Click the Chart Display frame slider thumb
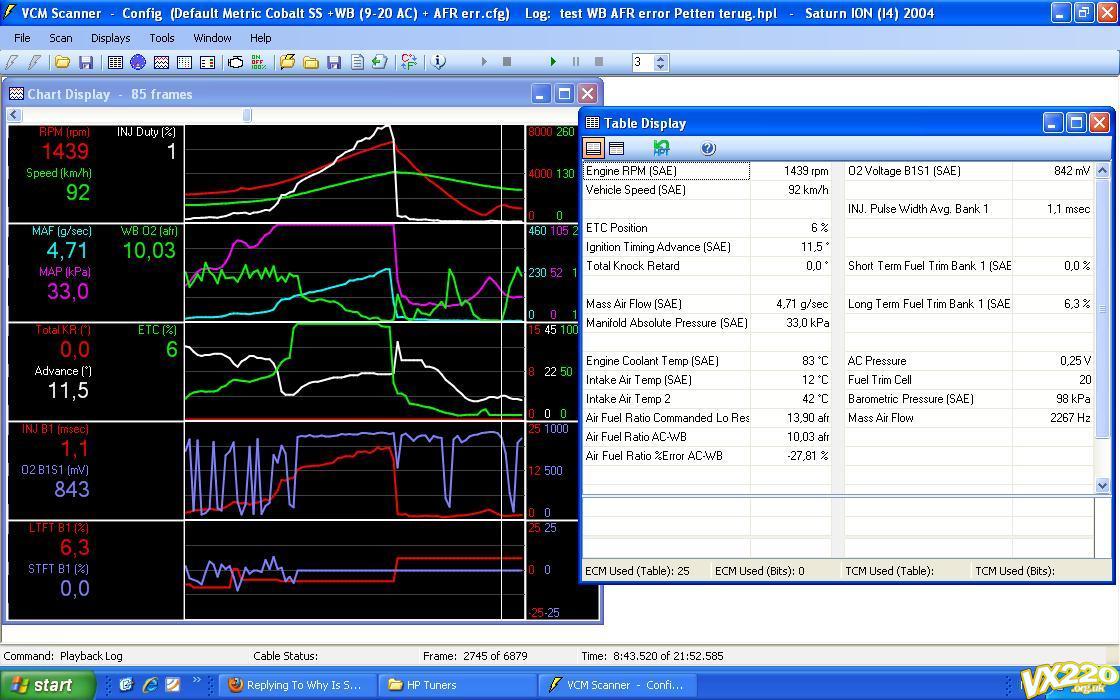 247,115
